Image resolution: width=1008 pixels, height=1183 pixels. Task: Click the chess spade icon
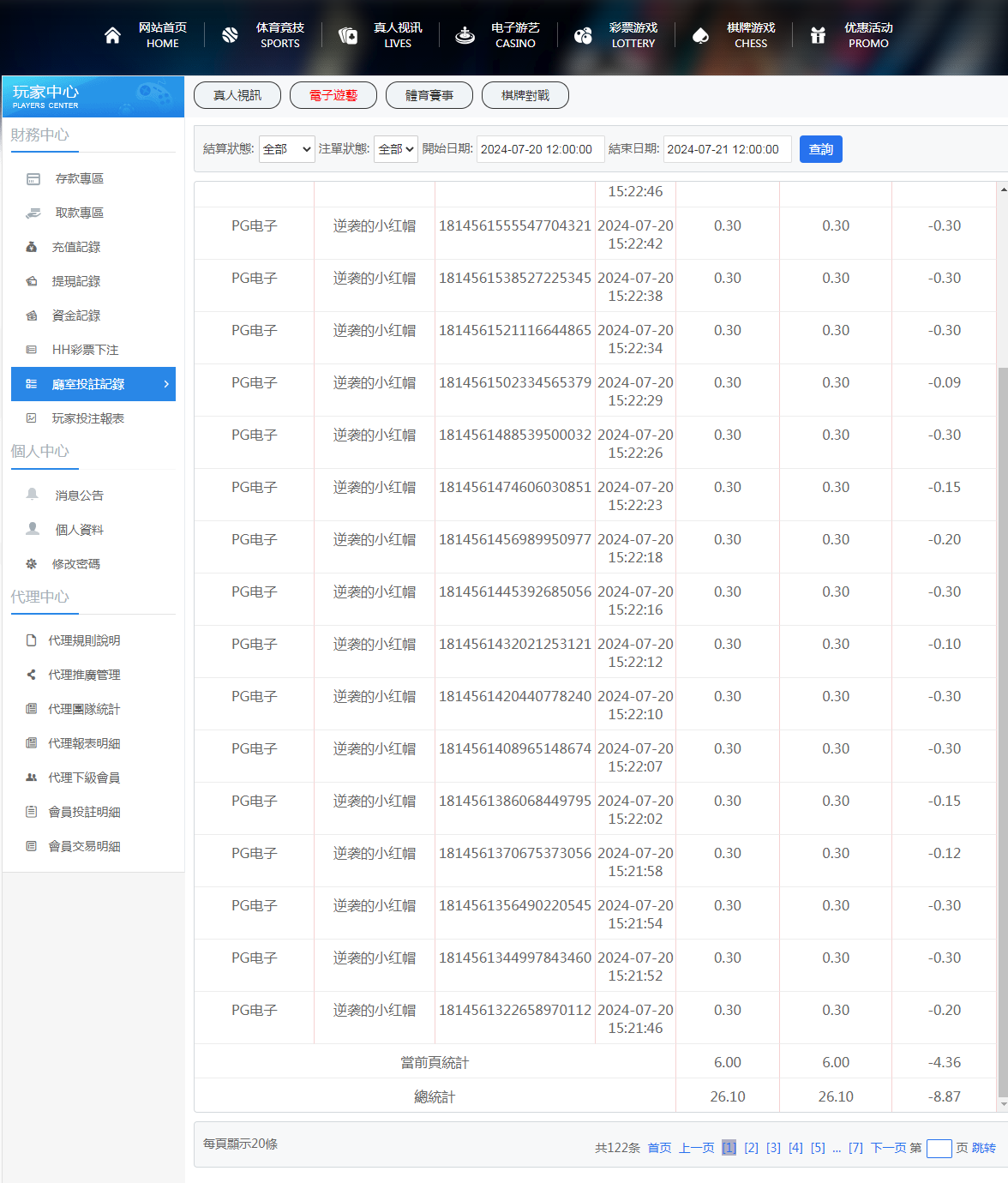point(700,35)
